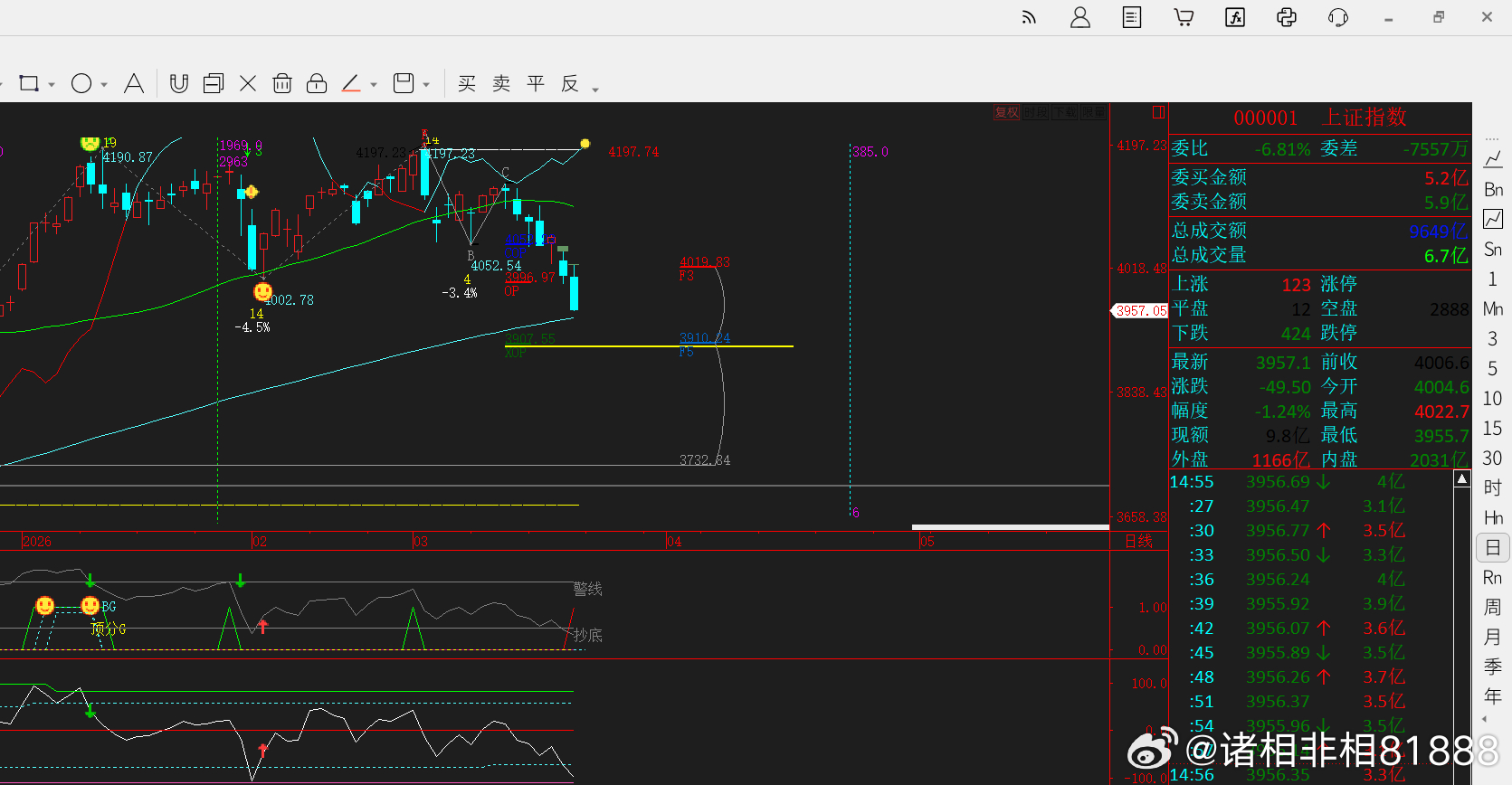Select the 15-minute period
The width and height of the screenshot is (1512, 785).
tap(1493, 428)
